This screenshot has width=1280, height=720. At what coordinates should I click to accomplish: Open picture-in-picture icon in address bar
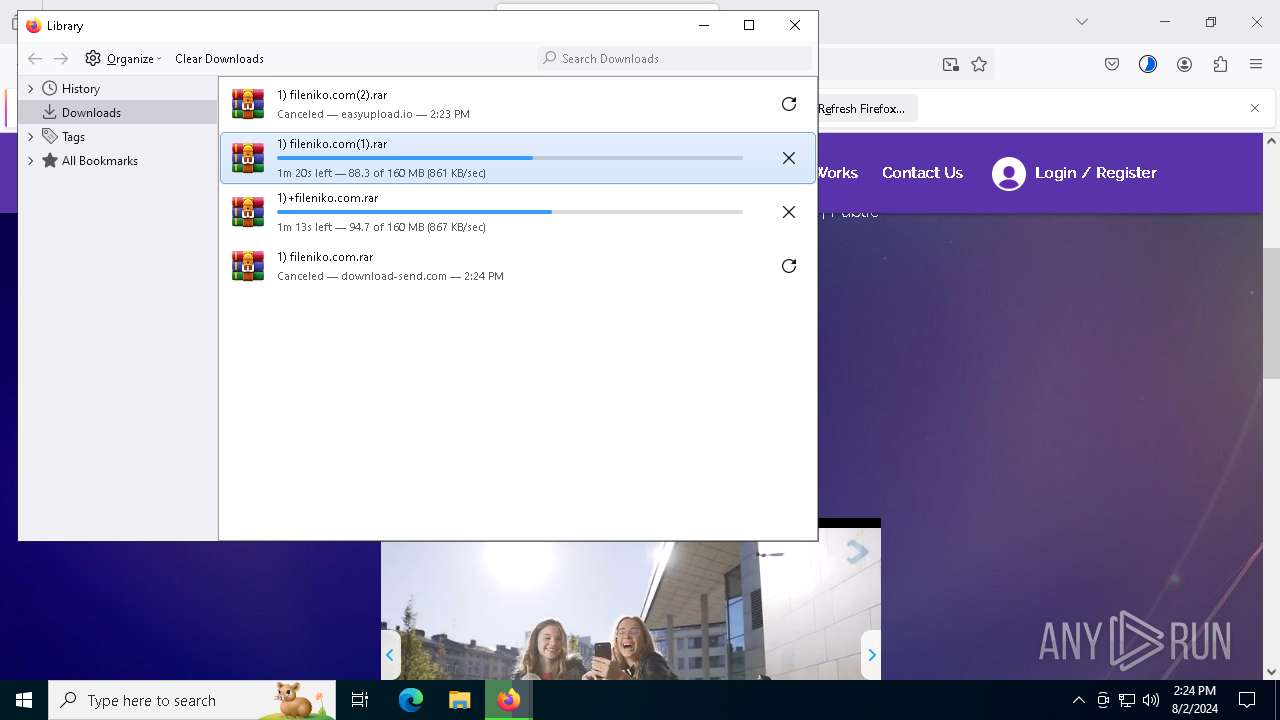coord(950,65)
